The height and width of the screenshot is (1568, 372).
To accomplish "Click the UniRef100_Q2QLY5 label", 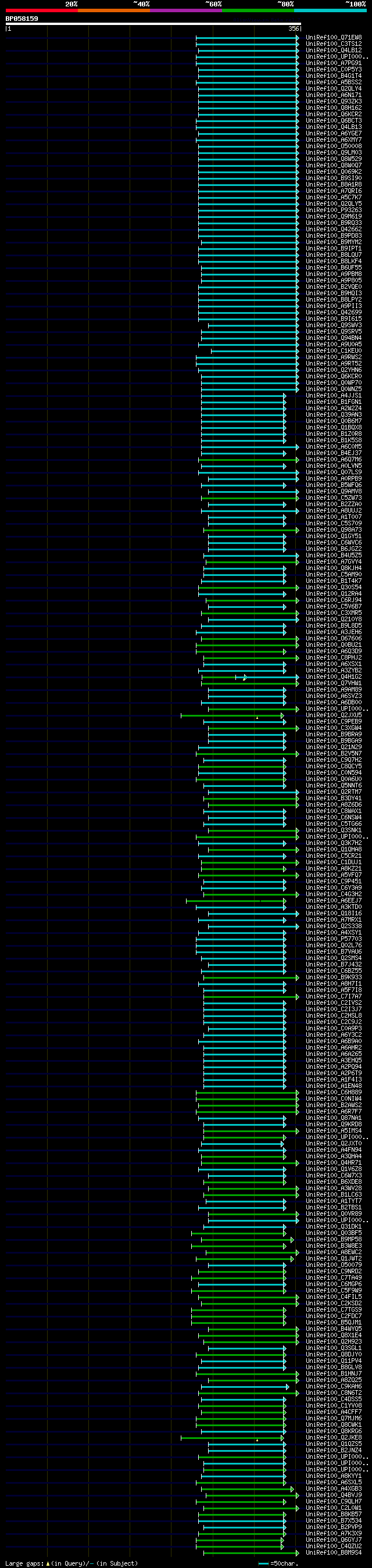I will [x=334, y=204].
